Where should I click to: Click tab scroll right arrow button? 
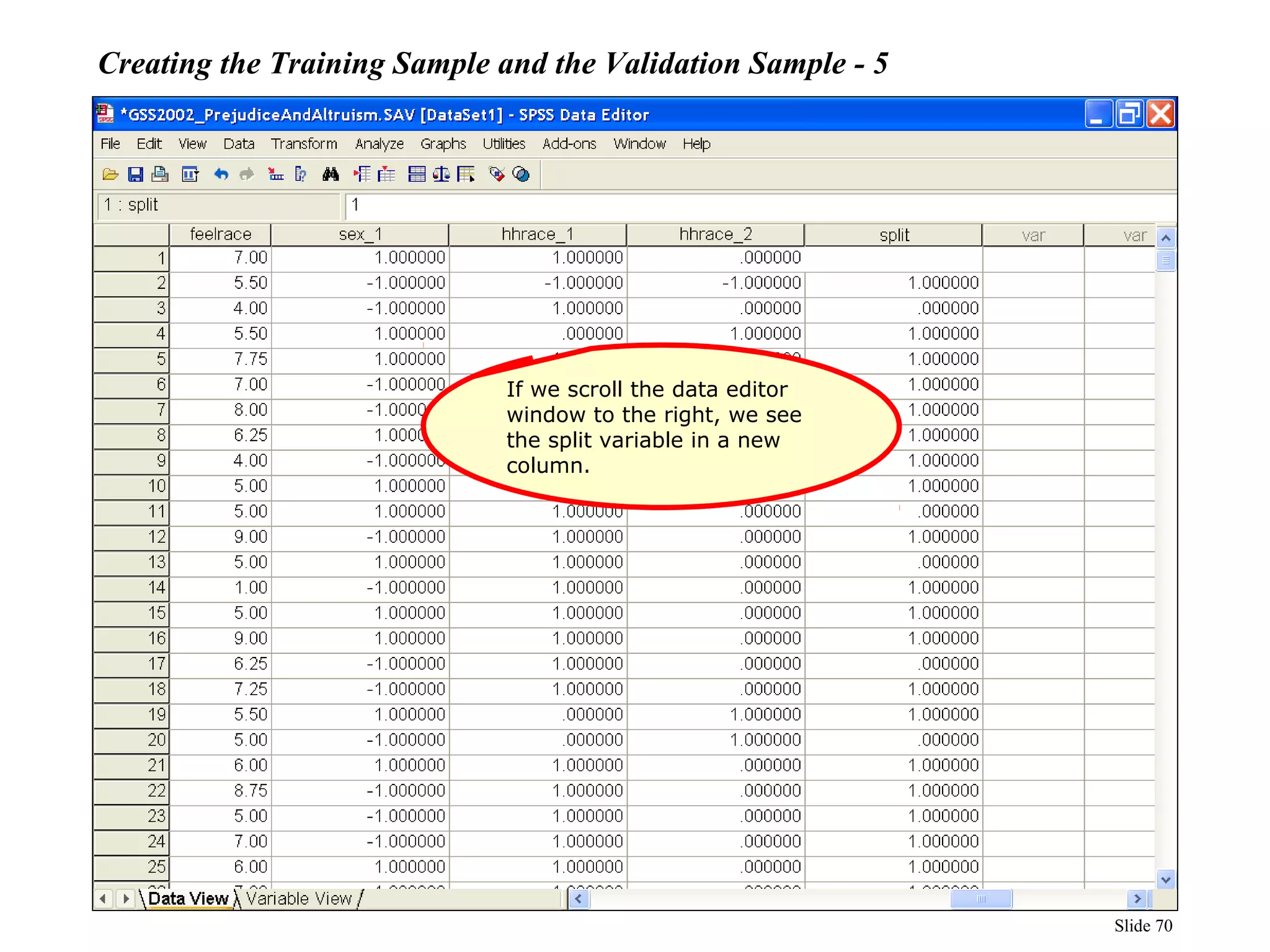click(126, 898)
